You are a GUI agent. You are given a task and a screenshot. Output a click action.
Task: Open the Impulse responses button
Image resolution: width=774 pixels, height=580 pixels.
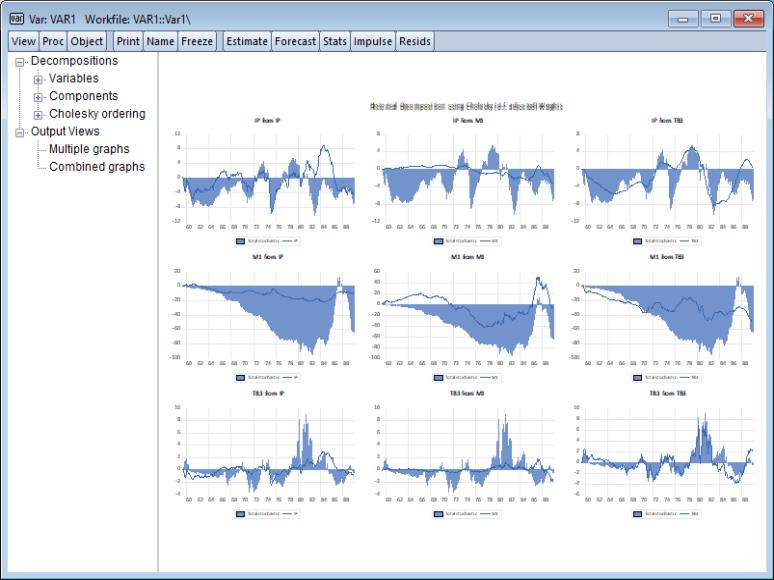373,42
